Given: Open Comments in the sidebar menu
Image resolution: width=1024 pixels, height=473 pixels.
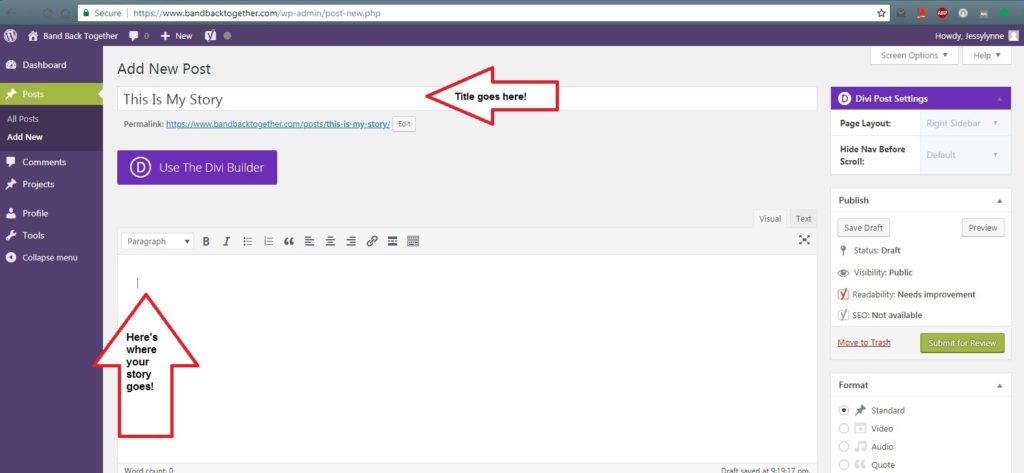Looking at the screenshot, I should pyautogui.click(x=44, y=162).
